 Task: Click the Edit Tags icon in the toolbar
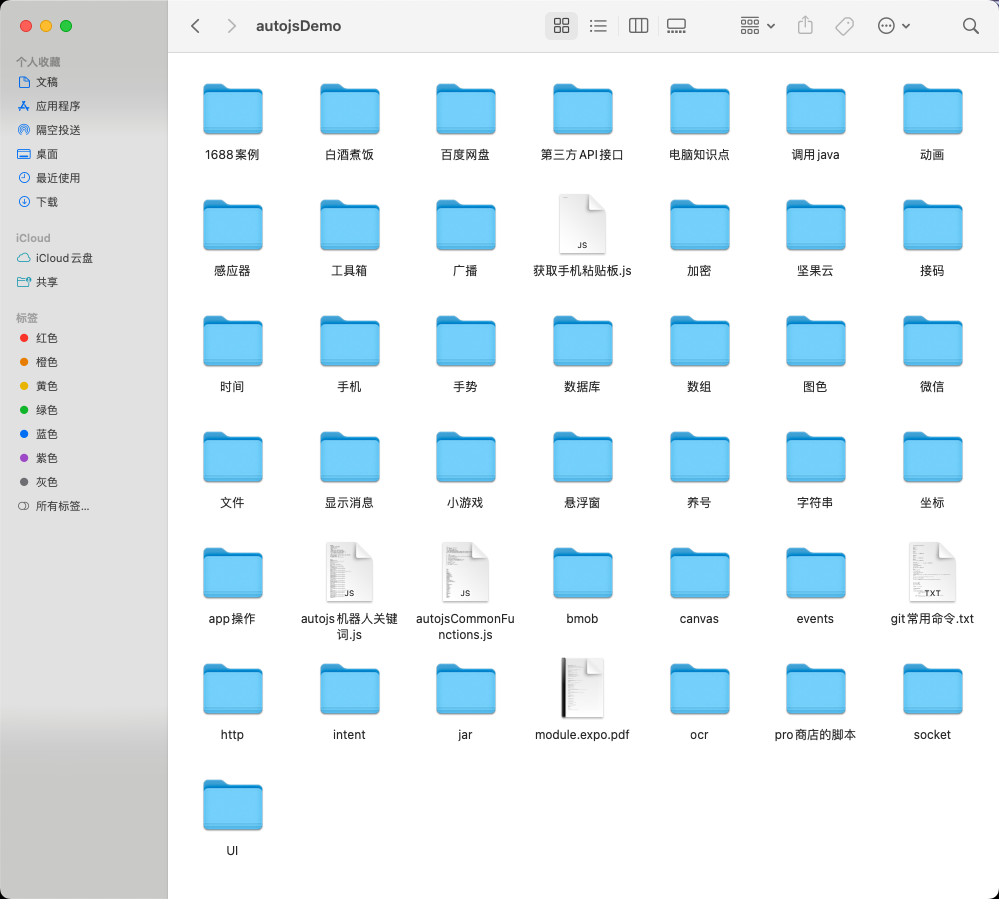pyautogui.click(x=845, y=26)
